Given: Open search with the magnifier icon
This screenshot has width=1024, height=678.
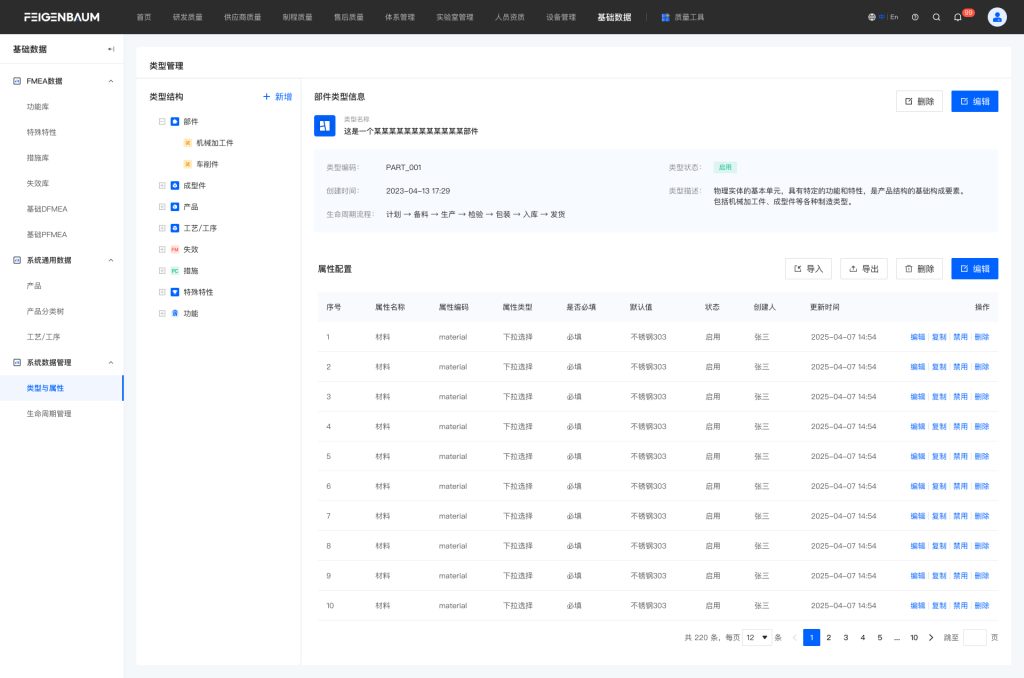Looking at the screenshot, I should pos(936,18).
